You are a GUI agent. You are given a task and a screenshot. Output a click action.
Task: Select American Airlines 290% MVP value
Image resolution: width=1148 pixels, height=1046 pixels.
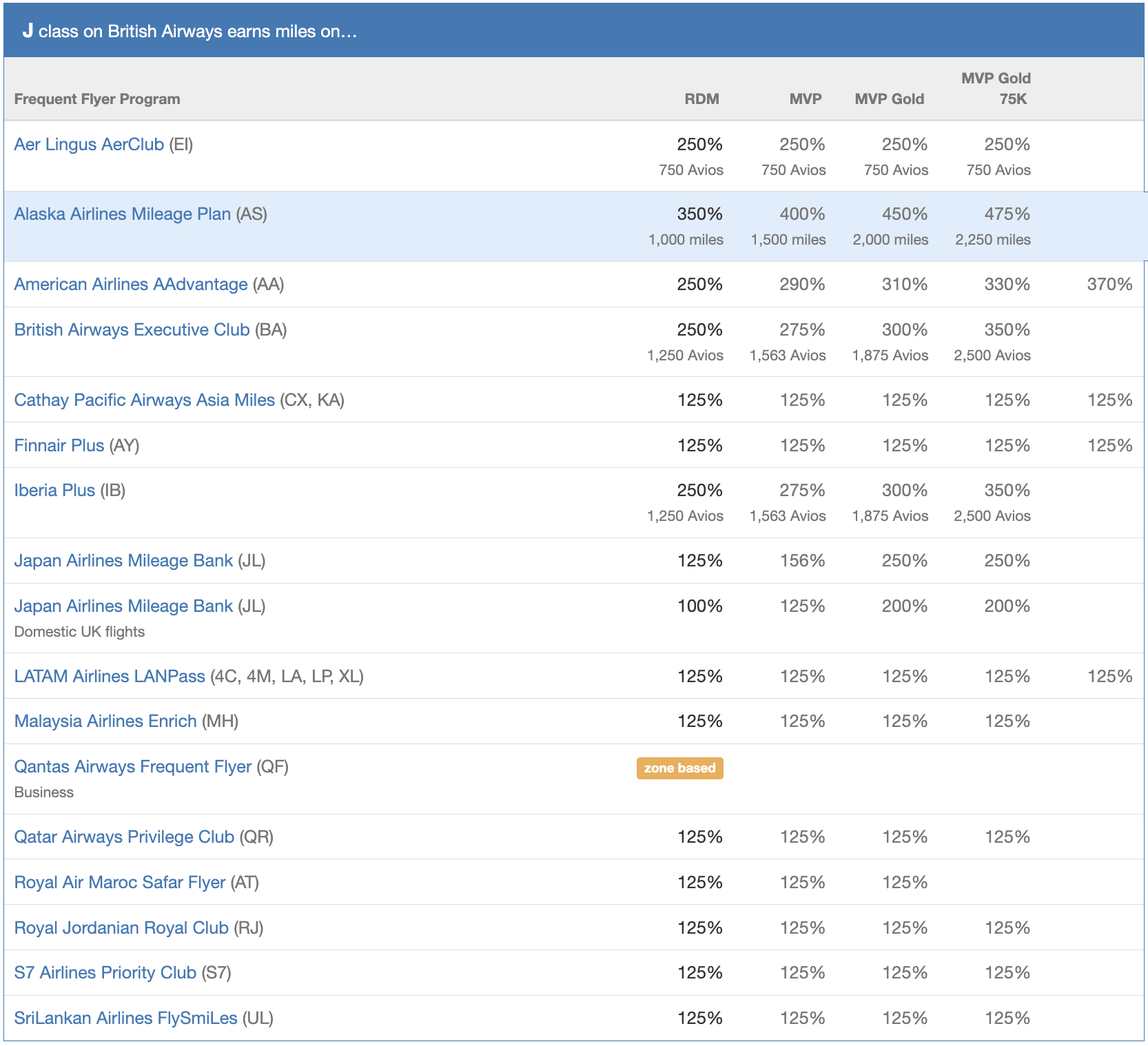[803, 285]
